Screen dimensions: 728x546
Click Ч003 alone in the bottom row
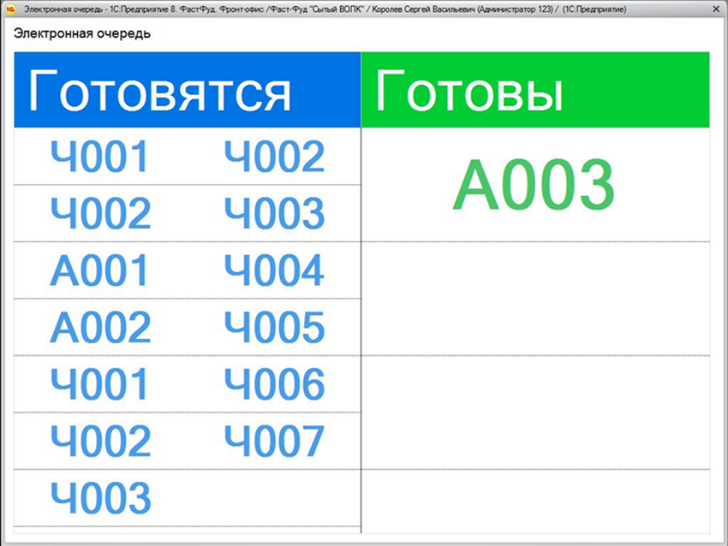coord(100,498)
